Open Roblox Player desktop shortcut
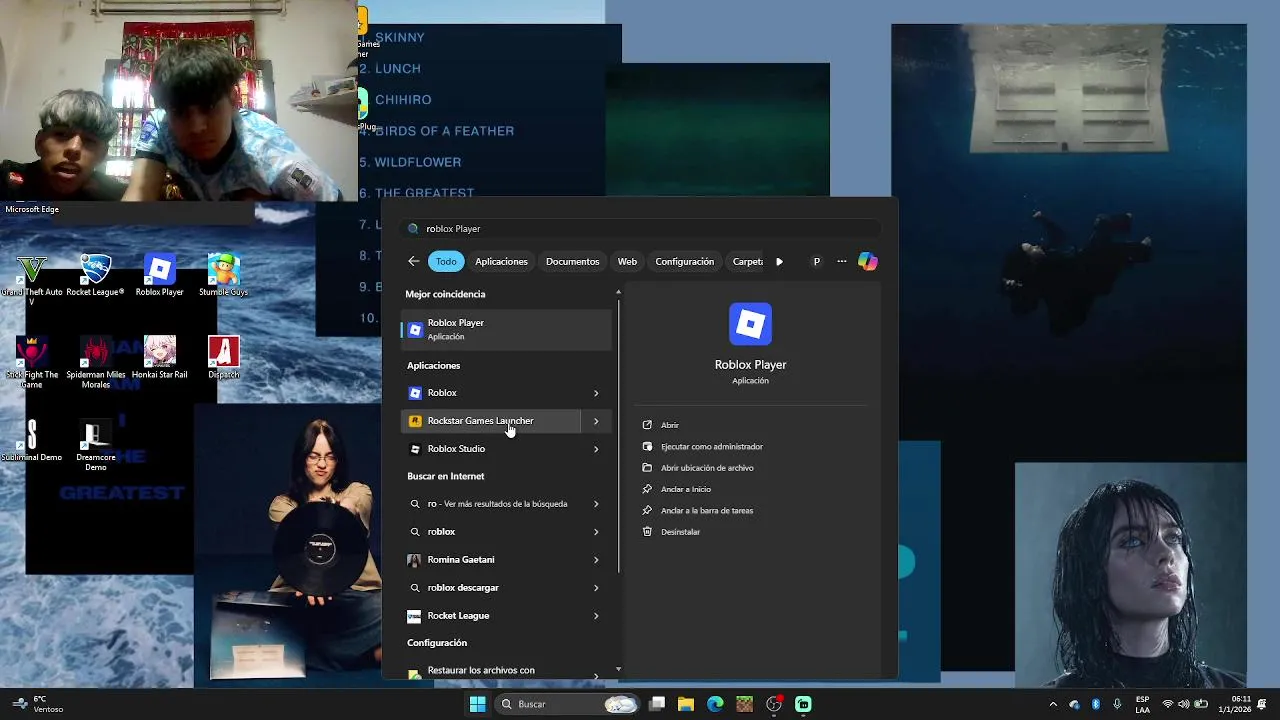The width and height of the screenshot is (1280, 720). (159, 276)
